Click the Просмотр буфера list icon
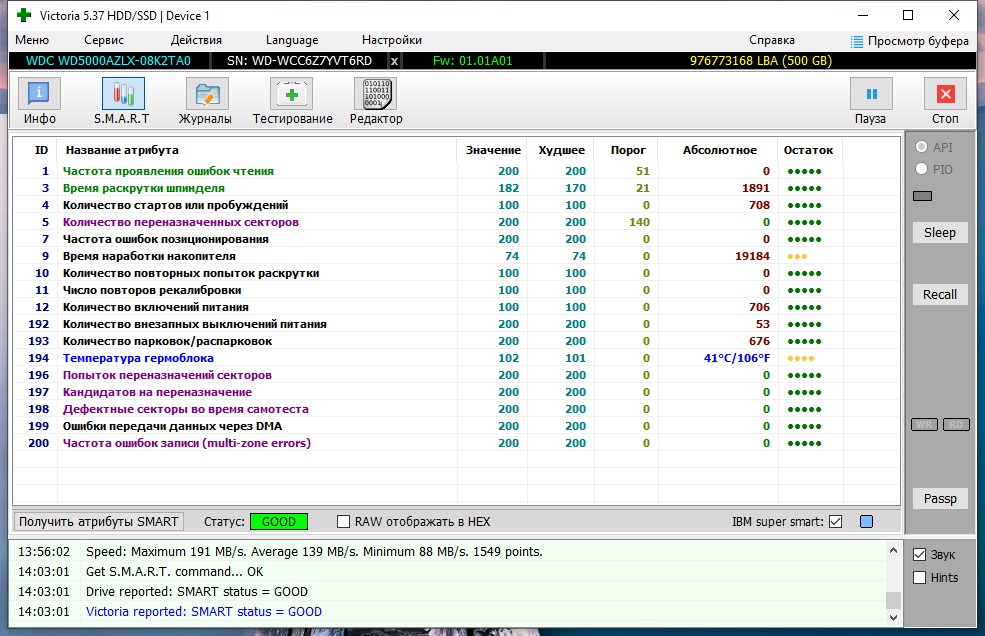 point(857,41)
